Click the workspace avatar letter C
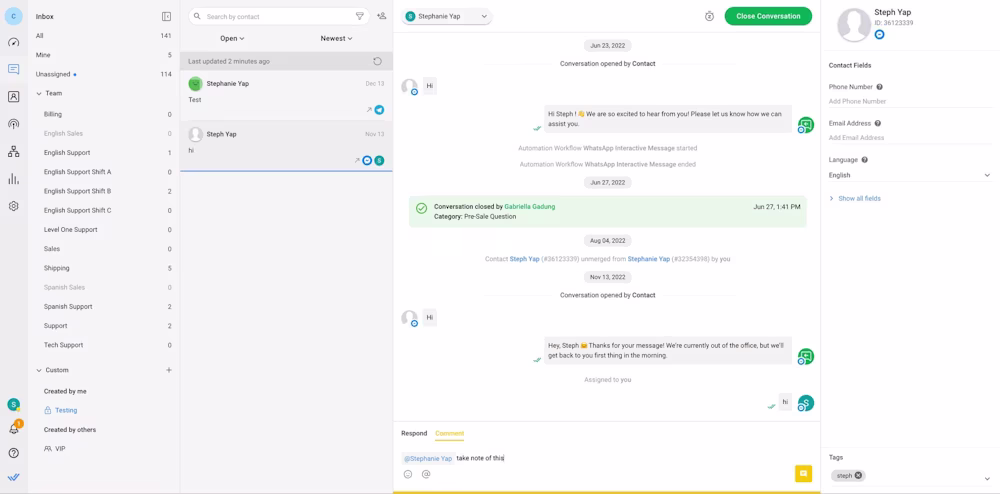 tap(13, 16)
